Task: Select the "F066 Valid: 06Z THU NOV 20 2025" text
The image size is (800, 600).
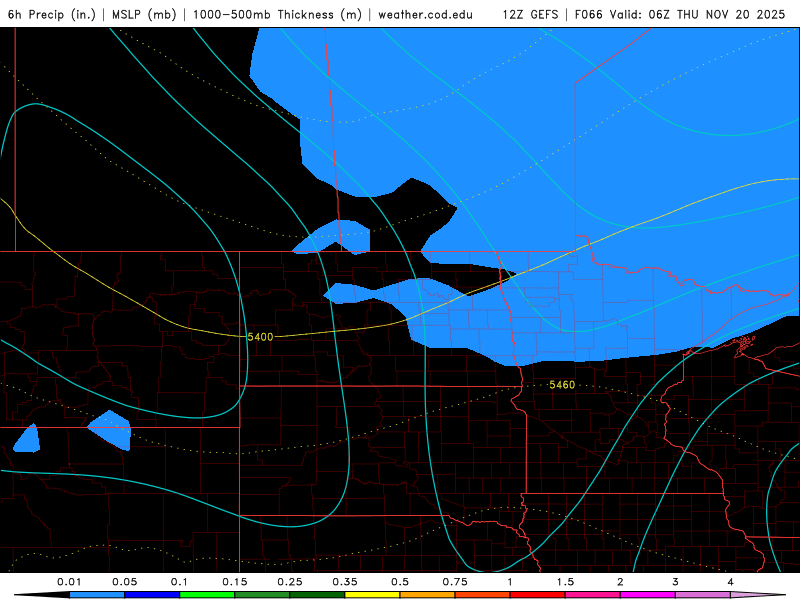Action: [x=680, y=14]
